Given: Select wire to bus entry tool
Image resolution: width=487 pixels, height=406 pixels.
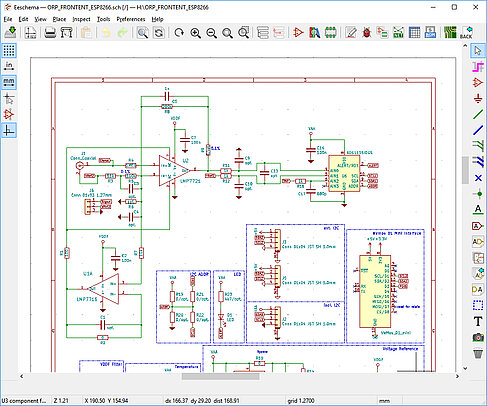Looking at the screenshot, I should (x=478, y=145).
